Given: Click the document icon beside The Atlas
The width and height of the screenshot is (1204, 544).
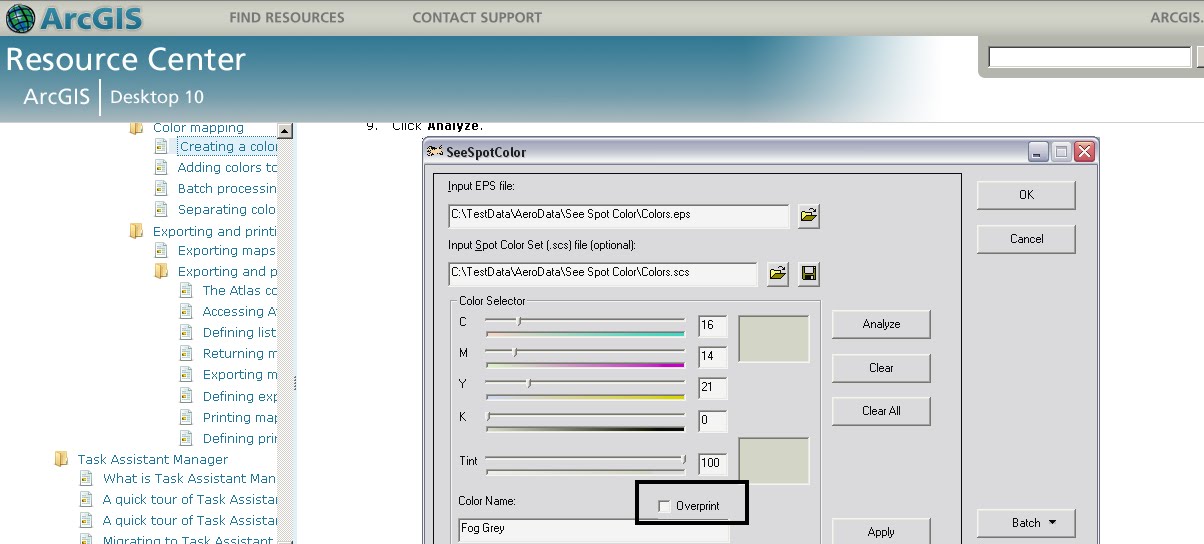Looking at the screenshot, I should coord(186,290).
